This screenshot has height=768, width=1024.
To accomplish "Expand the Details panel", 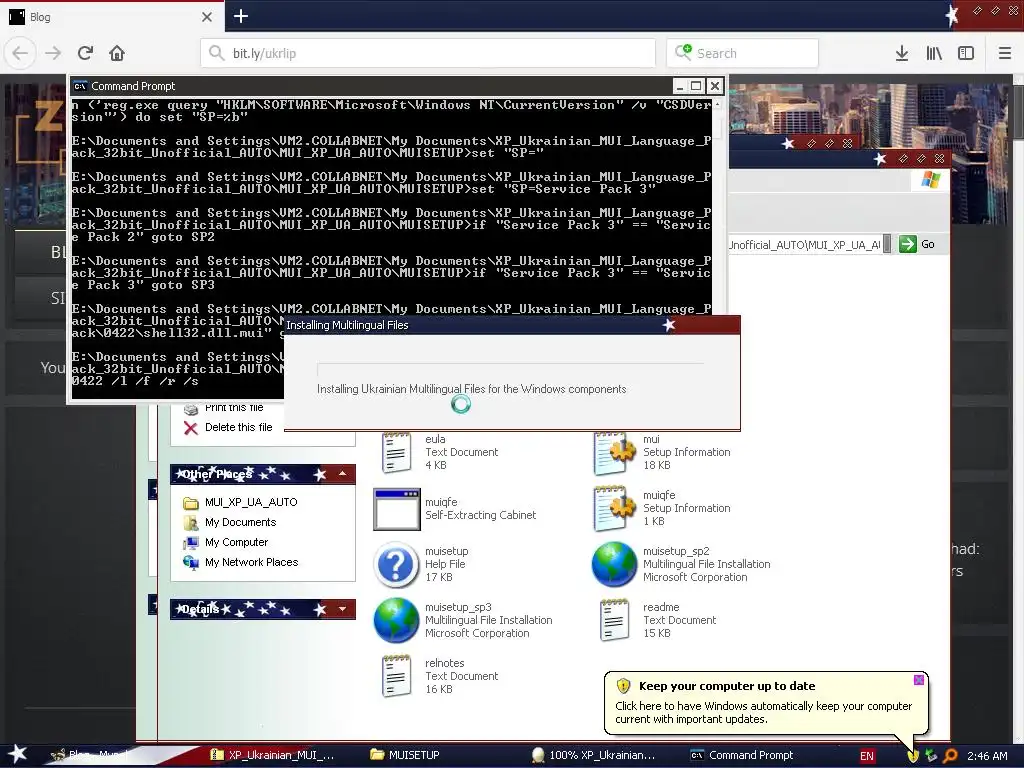I will pos(342,609).
